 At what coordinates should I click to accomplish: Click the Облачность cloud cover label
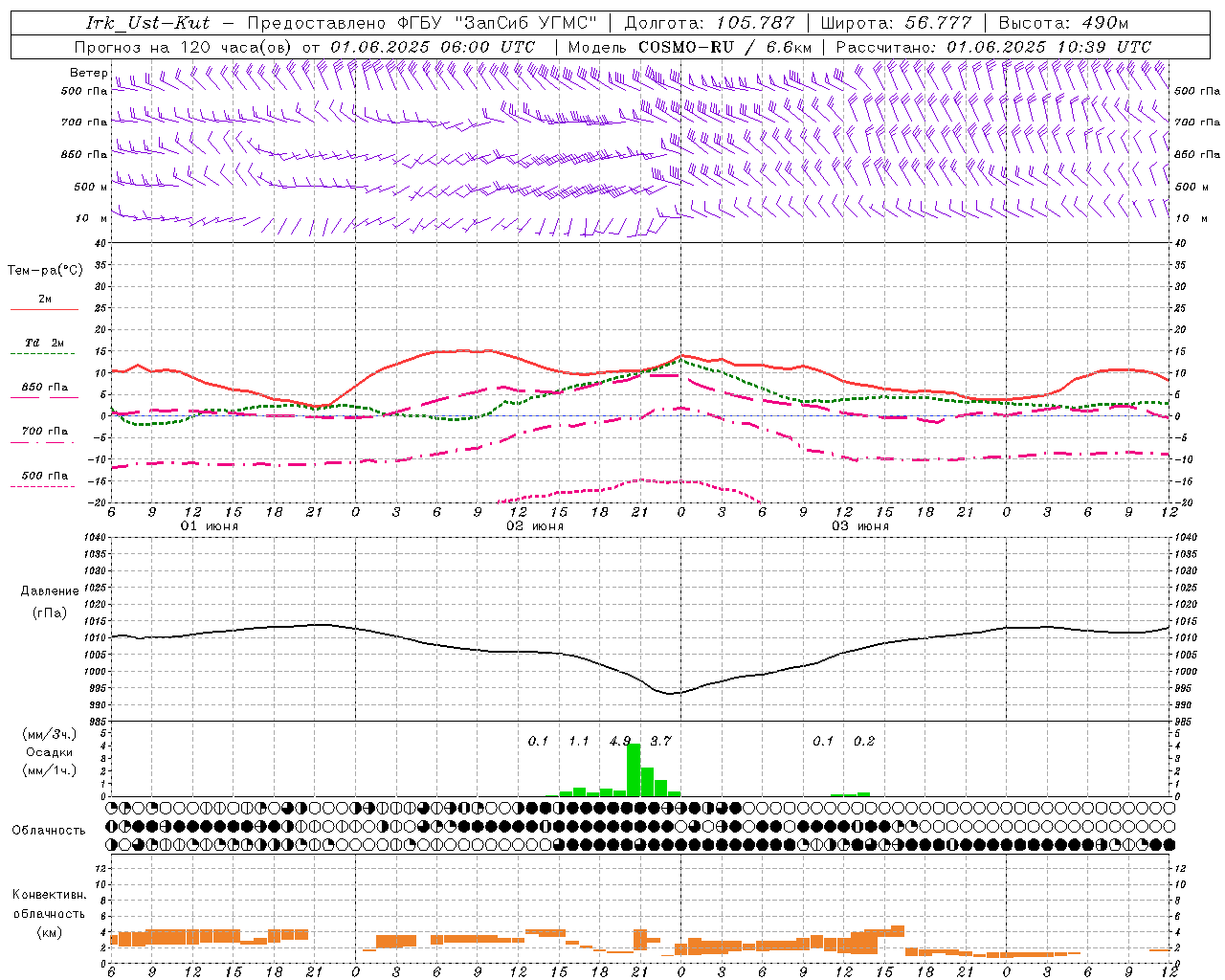[x=49, y=830]
